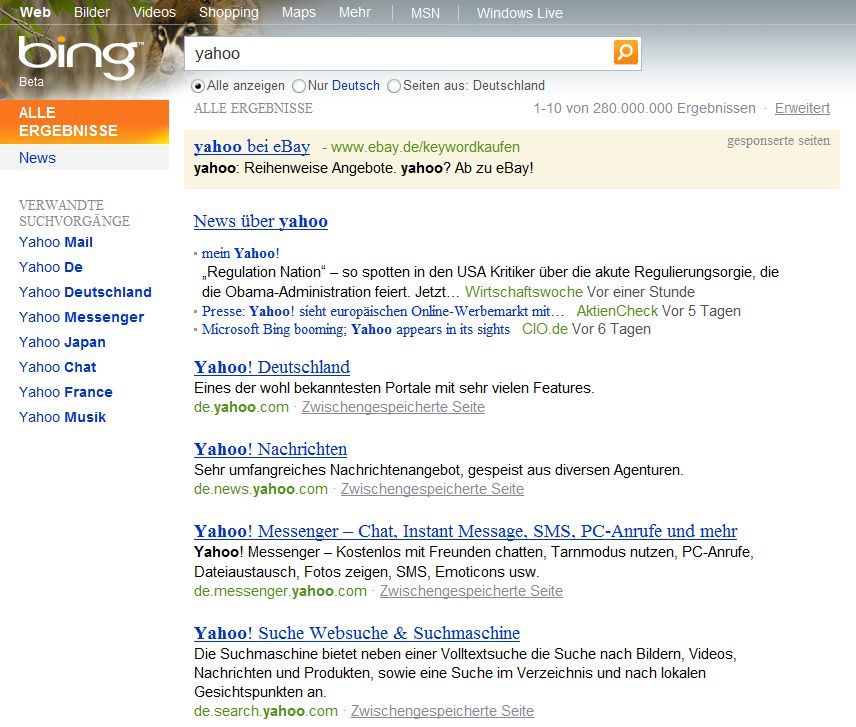856x727 pixels.
Task: Click the orange search magnifier button
Action: pos(626,52)
